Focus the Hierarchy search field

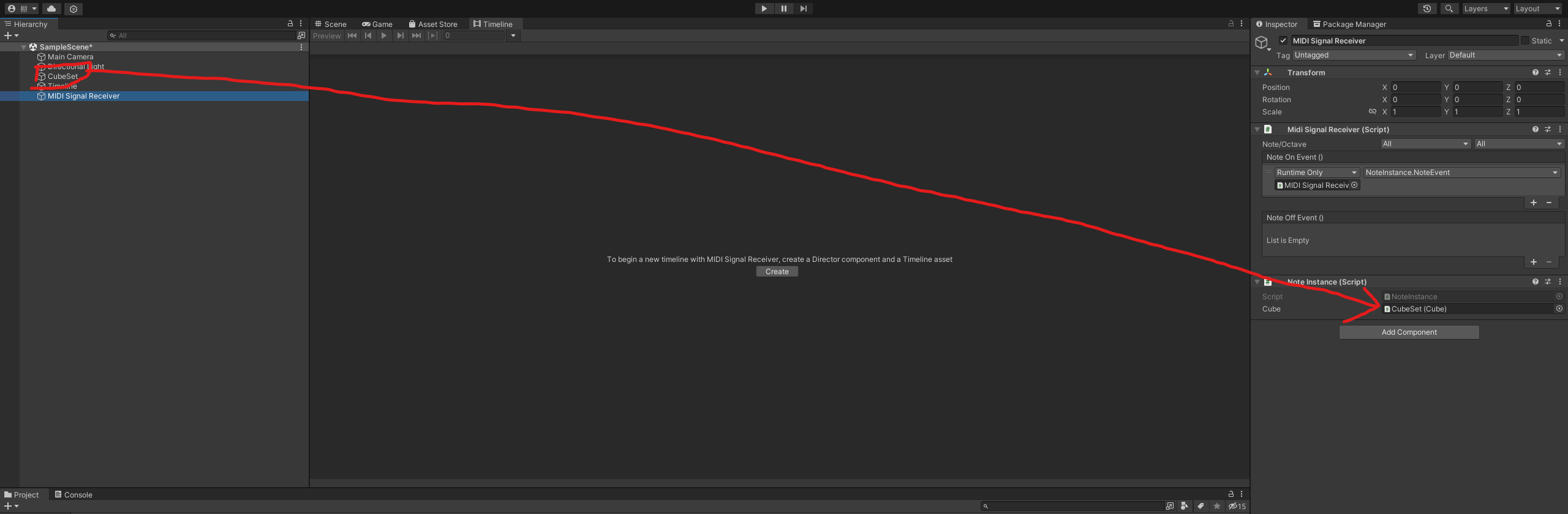(x=202, y=35)
